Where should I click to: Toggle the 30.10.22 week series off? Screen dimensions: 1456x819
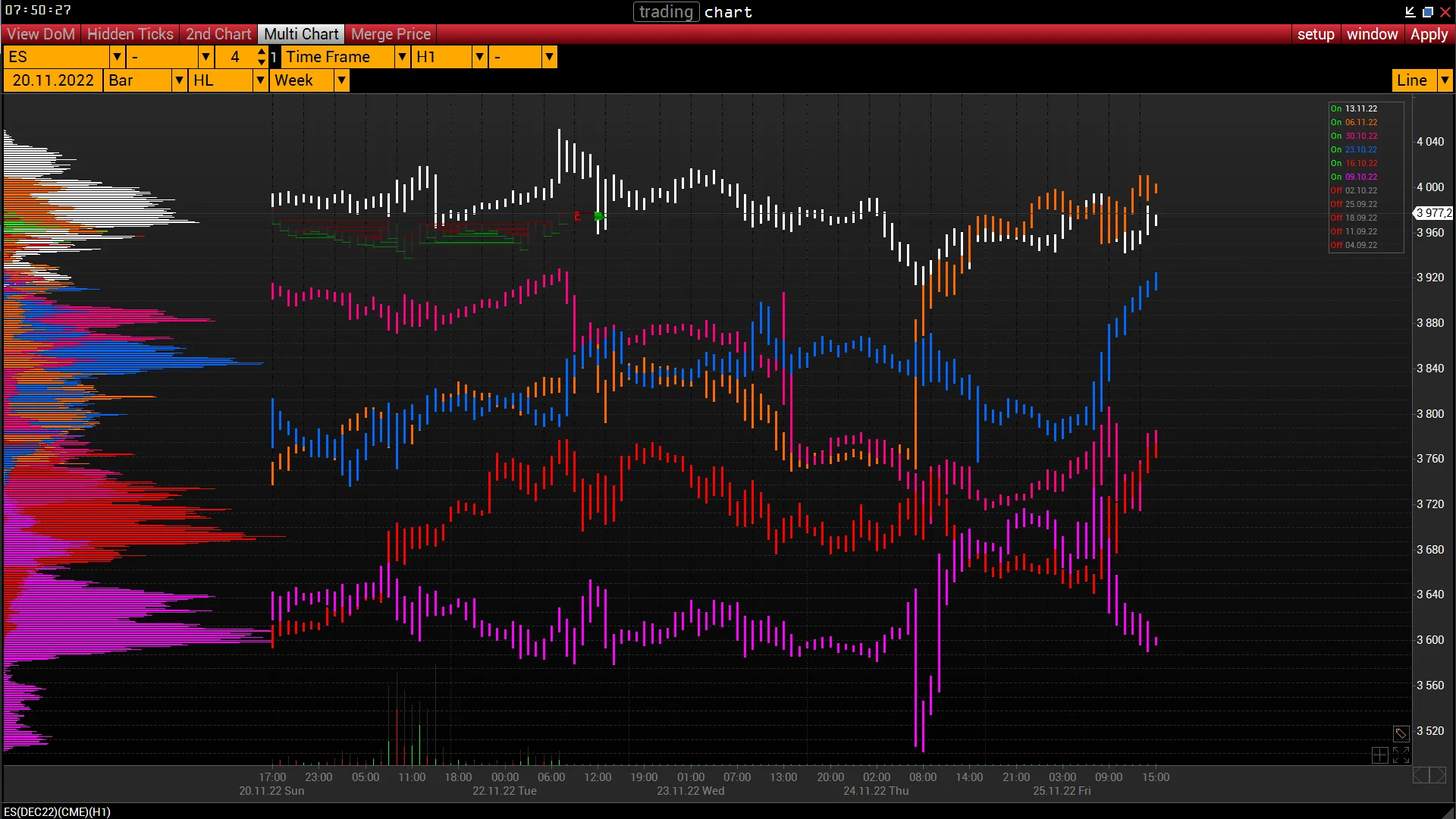(1354, 136)
